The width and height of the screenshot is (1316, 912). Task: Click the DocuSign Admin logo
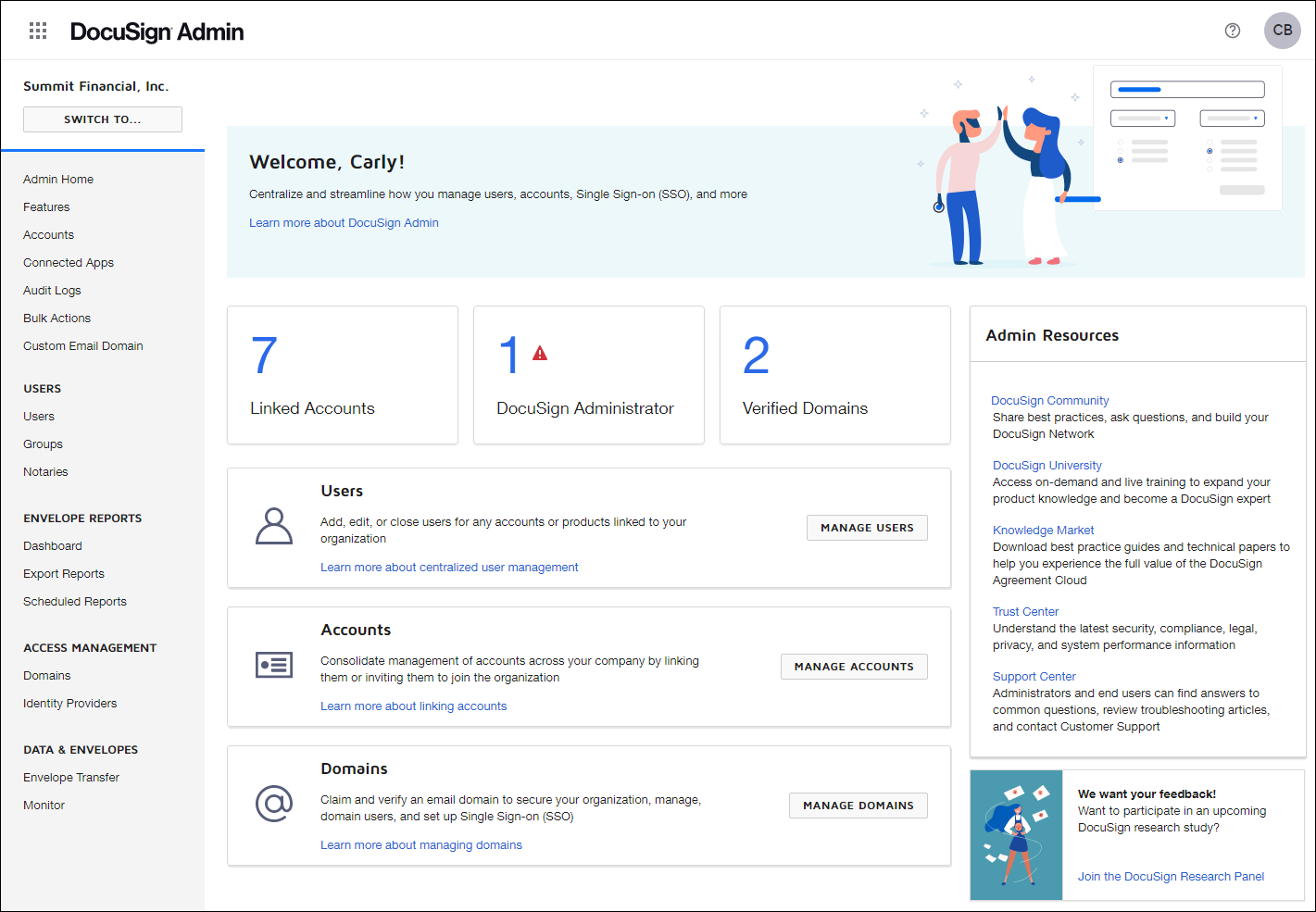(157, 31)
